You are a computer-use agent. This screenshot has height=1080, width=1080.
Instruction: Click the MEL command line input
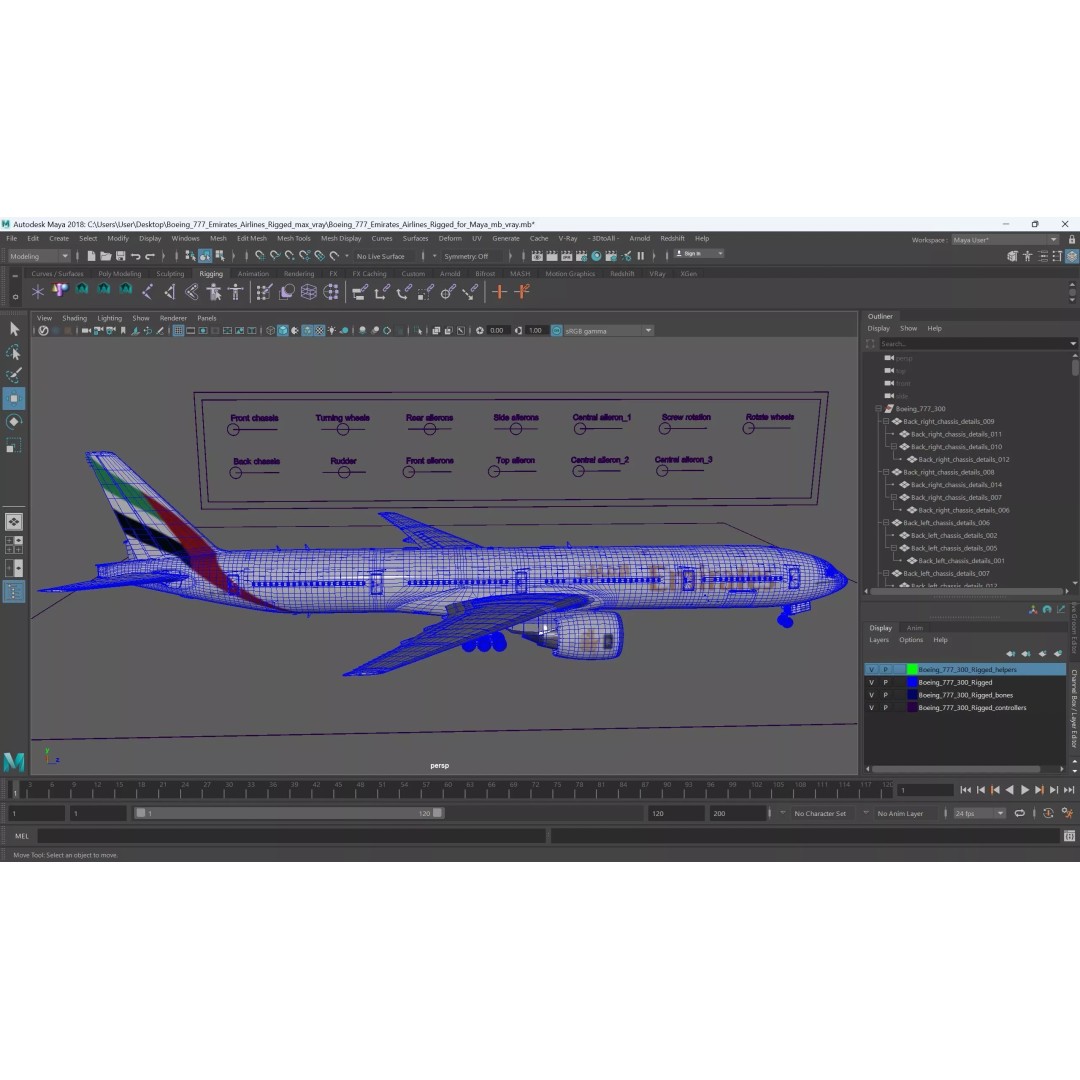pos(292,836)
